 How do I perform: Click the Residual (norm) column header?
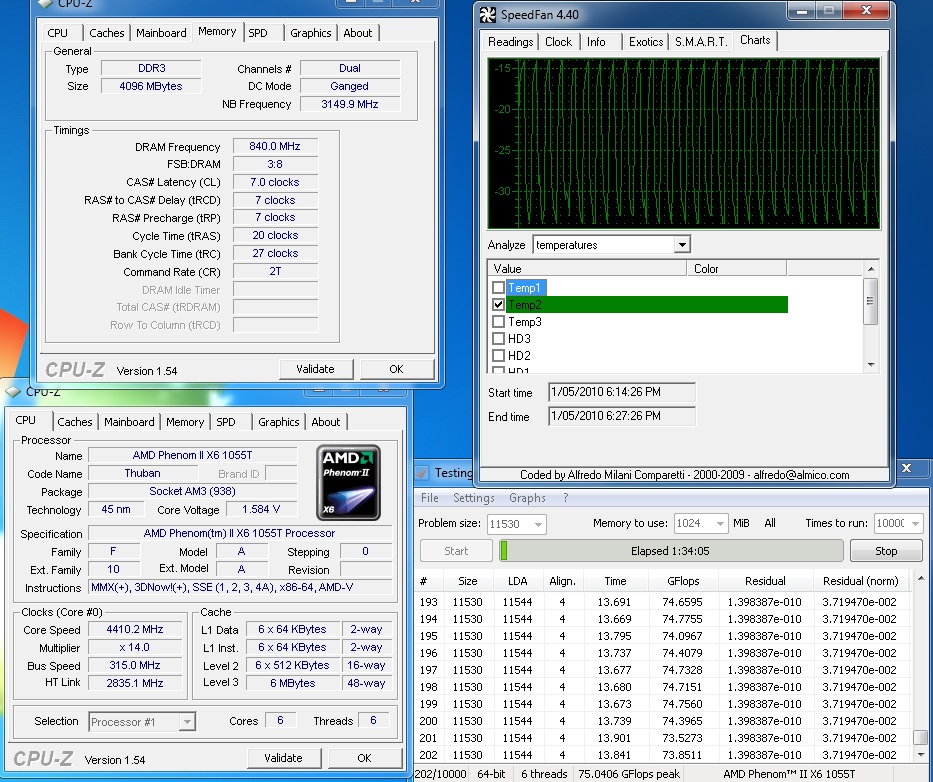[x=860, y=581]
